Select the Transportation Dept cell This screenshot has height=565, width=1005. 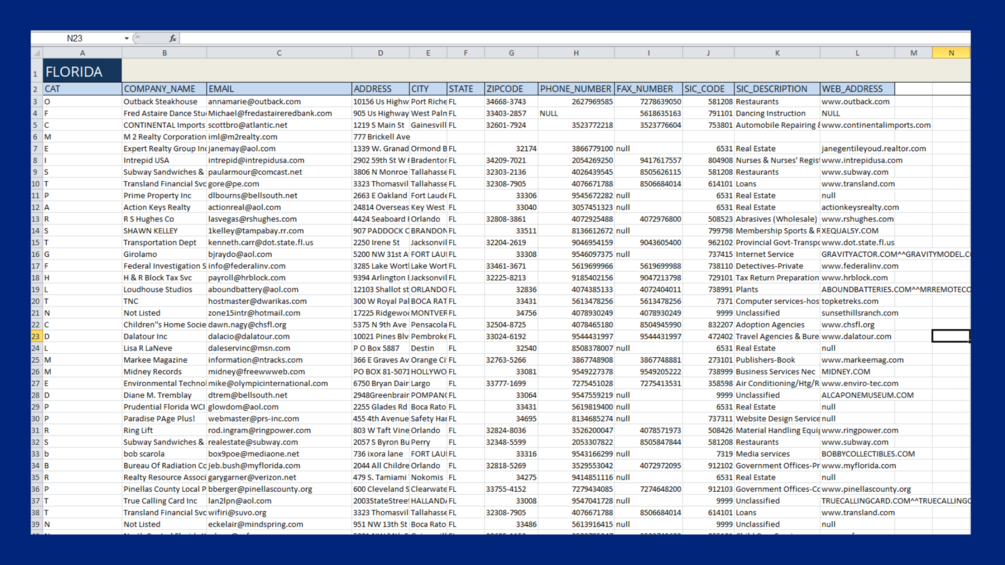pos(164,242)
